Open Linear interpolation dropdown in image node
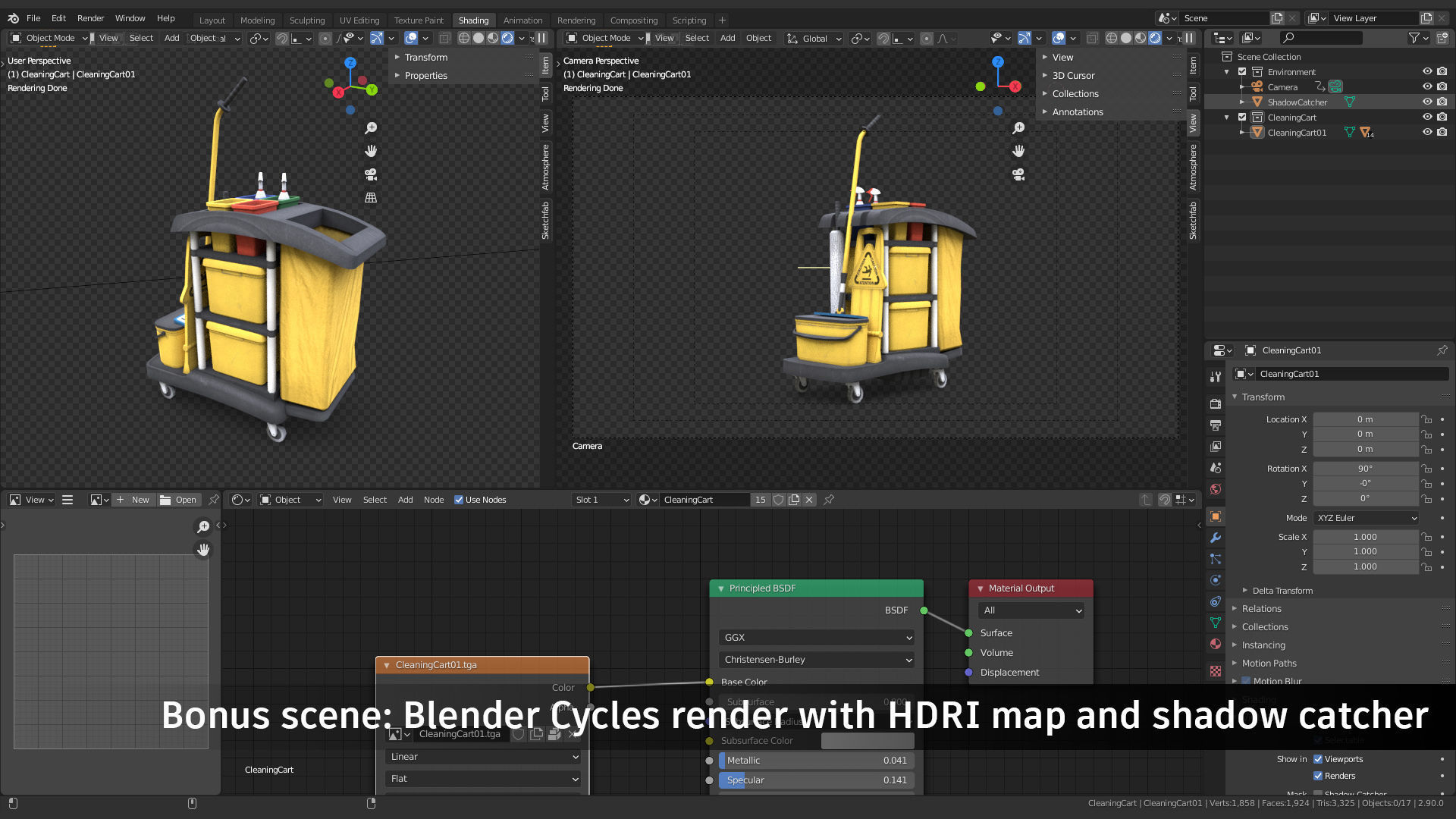1456x819 pixels. (483, 757)
